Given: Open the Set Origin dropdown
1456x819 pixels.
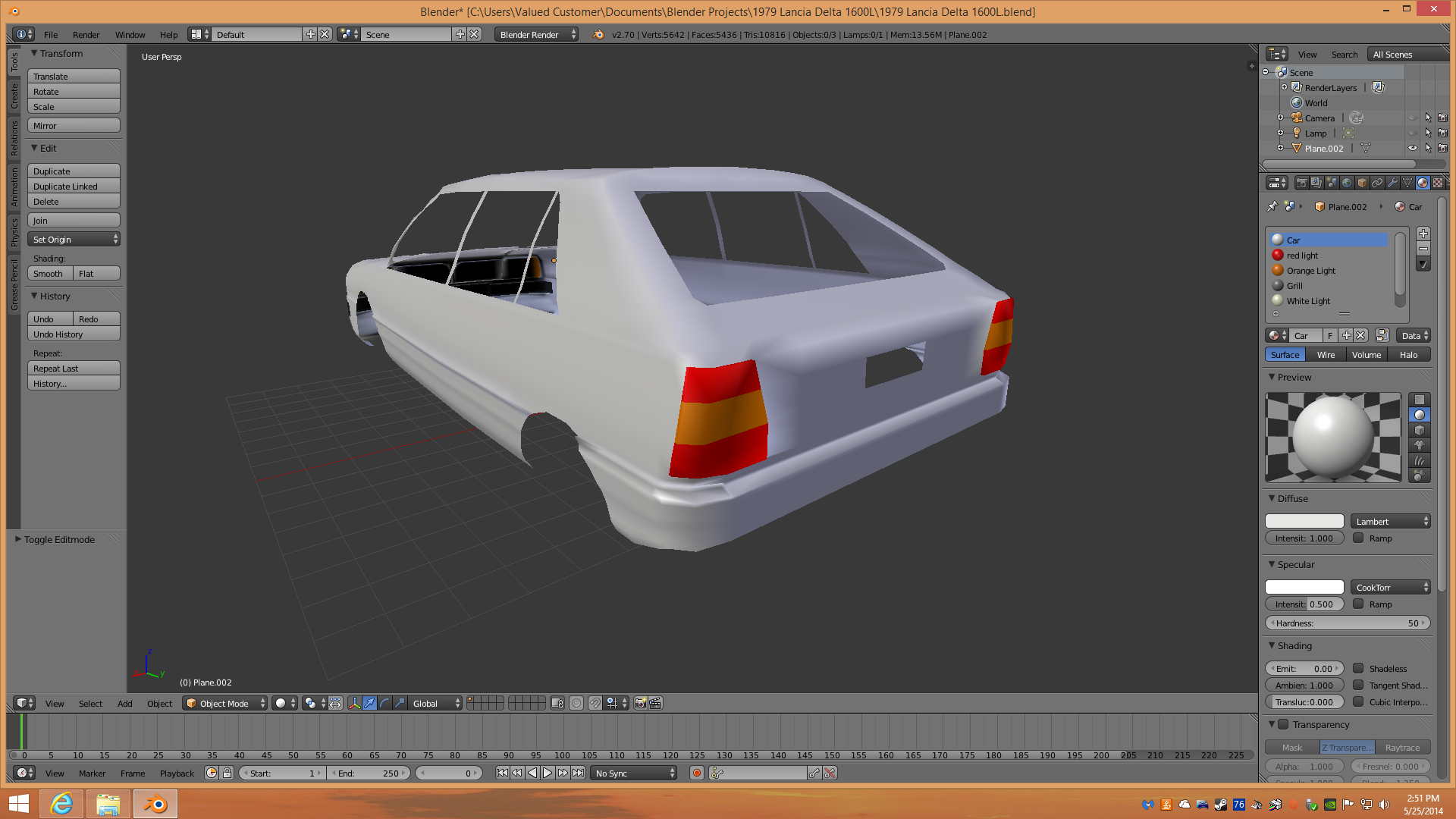Looking at the screenshot, I should point(74,240).
